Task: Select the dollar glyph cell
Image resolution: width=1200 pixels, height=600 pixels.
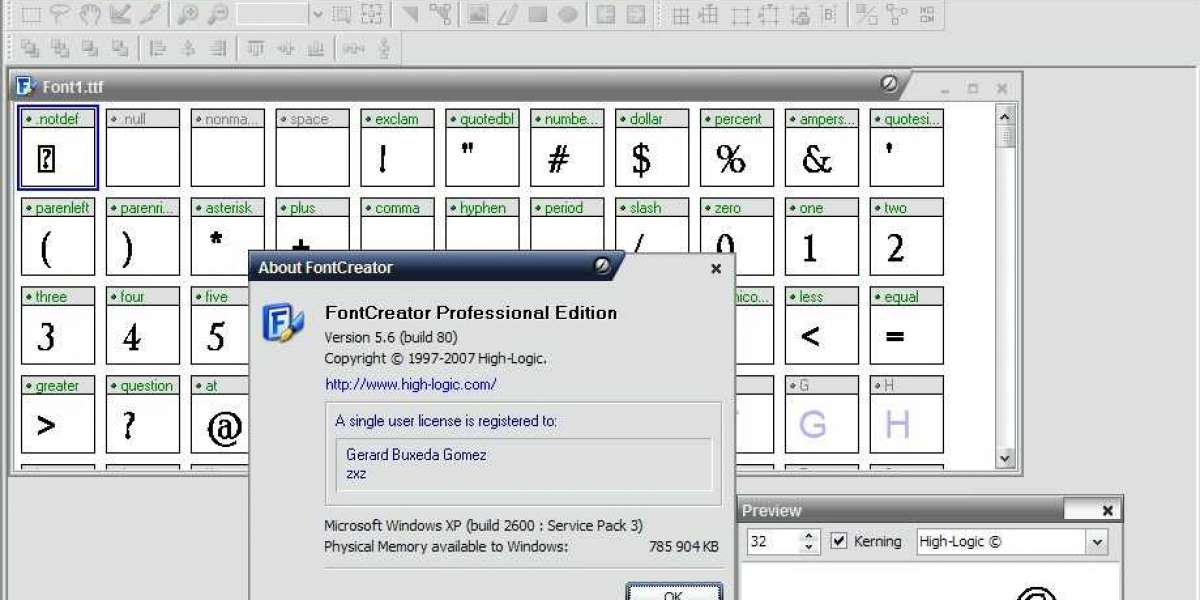Action: point(652,148)
